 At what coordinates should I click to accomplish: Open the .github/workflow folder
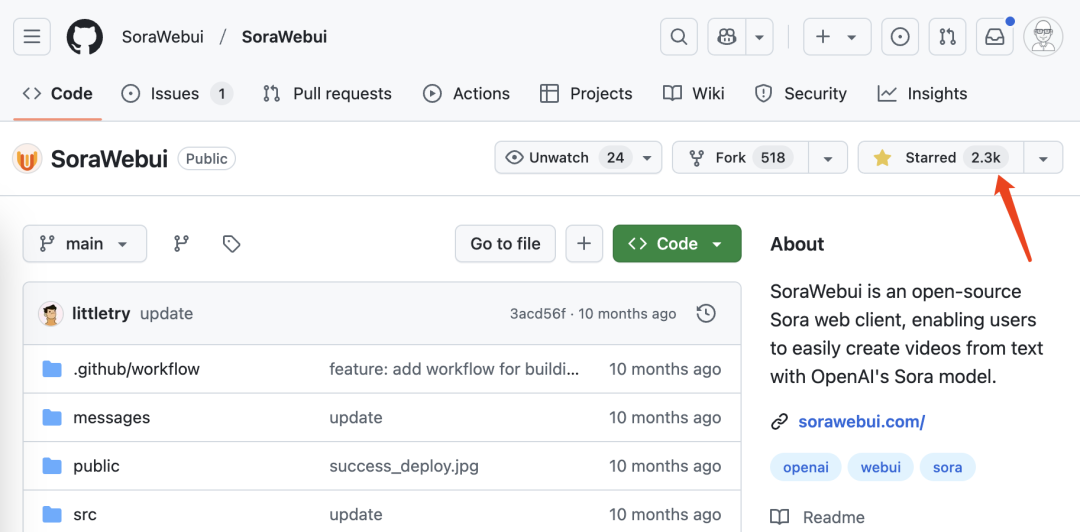pos(136,369)
